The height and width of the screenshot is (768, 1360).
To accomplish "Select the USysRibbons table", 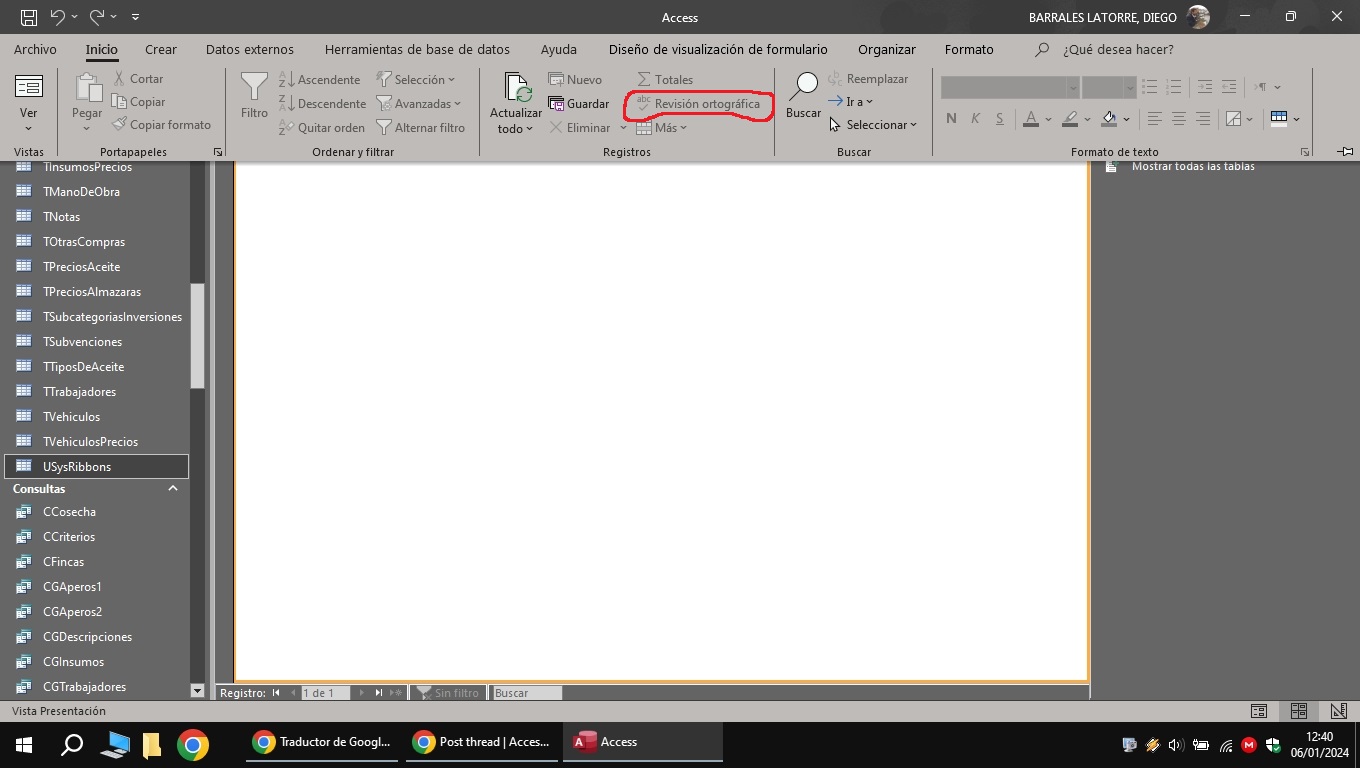I will click(x=96, y=466).
